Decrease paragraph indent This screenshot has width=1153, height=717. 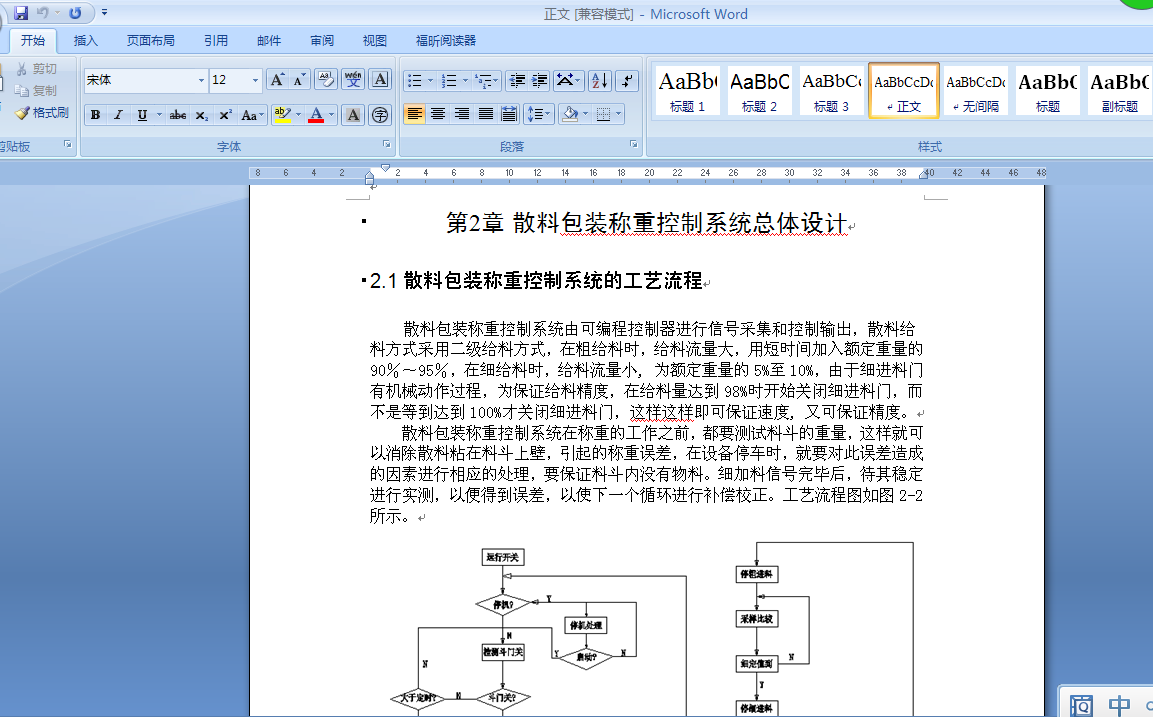[517, 80]
